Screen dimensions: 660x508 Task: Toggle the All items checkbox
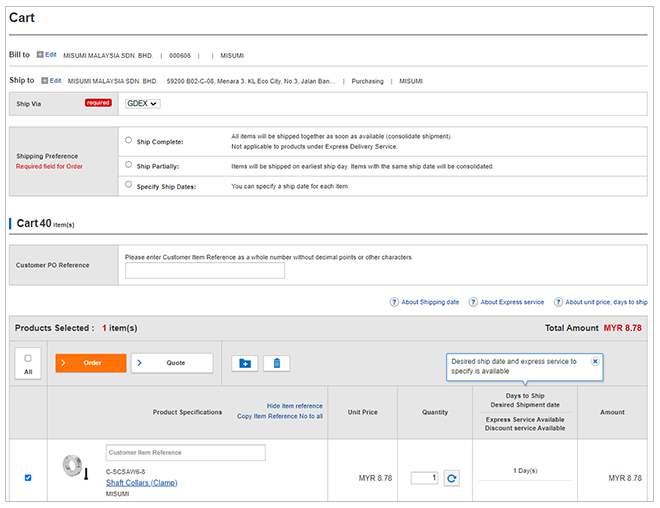(x=28, y=358)
